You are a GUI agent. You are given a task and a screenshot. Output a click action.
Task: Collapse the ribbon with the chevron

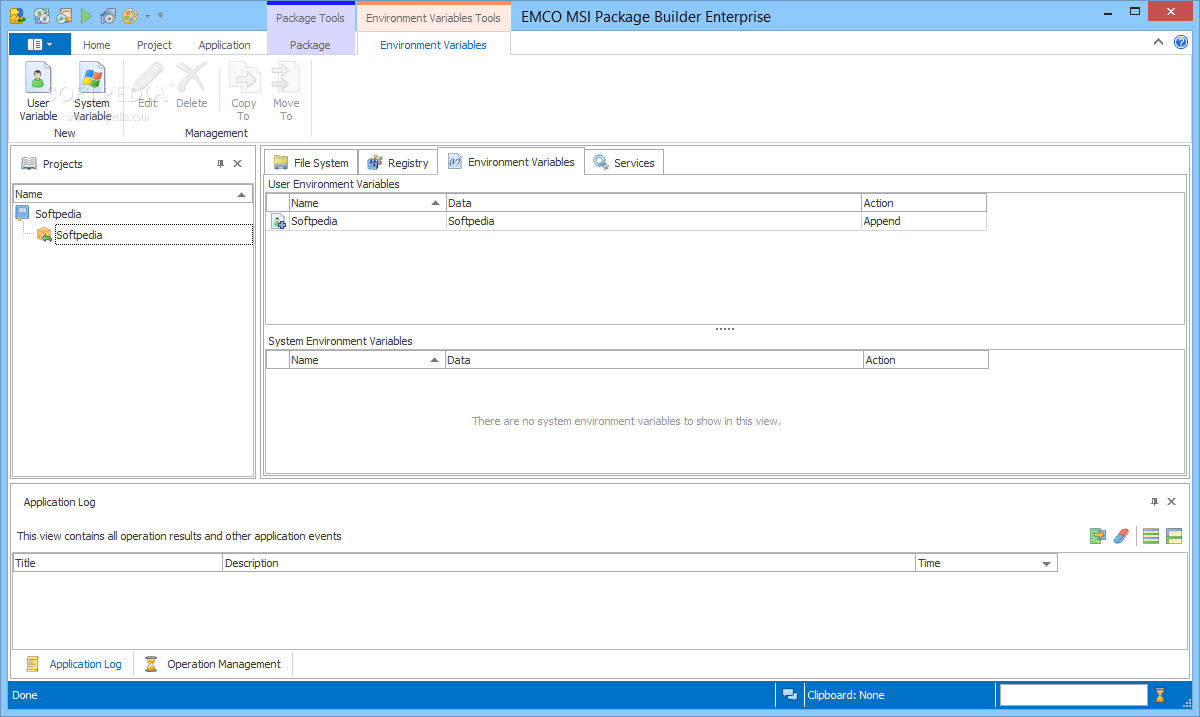point(1158,42)
